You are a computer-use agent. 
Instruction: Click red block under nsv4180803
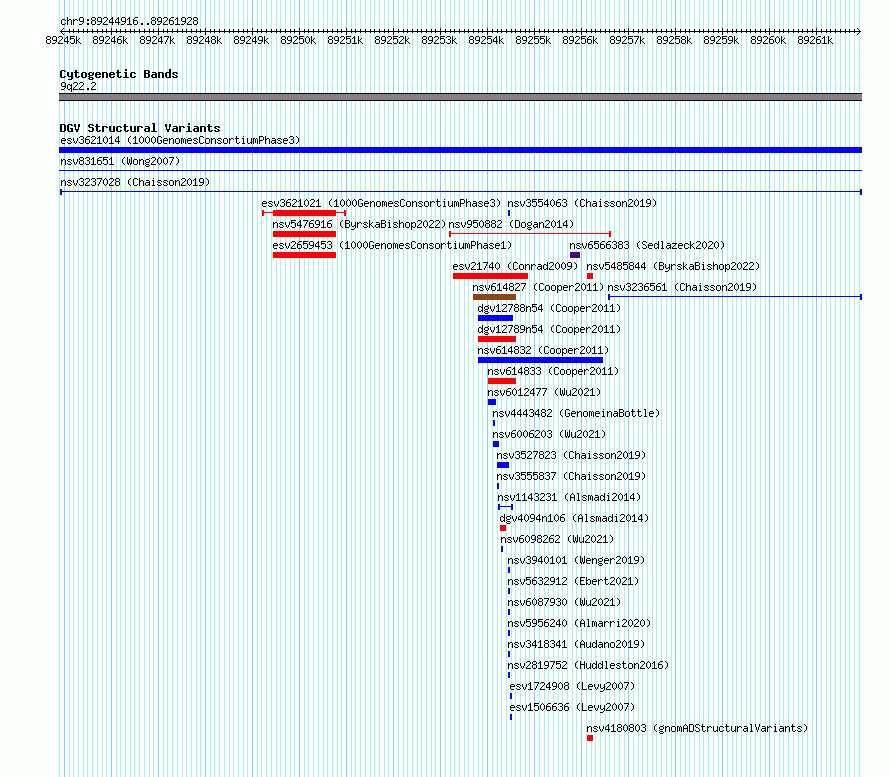coord(590,738)
